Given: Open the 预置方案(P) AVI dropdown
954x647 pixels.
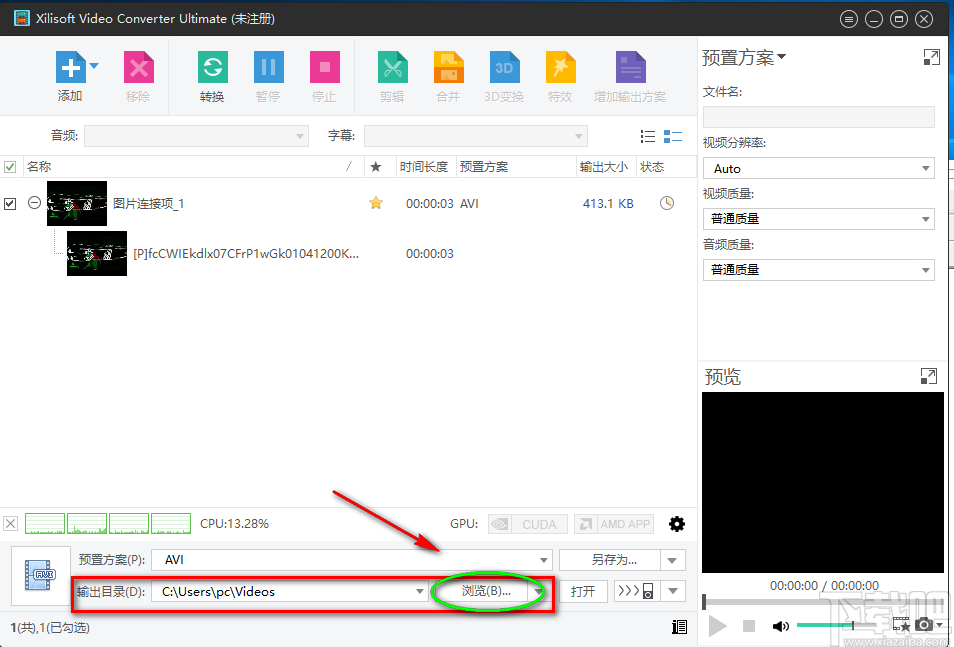Looking at the screenshot, I should click(352, 560).
